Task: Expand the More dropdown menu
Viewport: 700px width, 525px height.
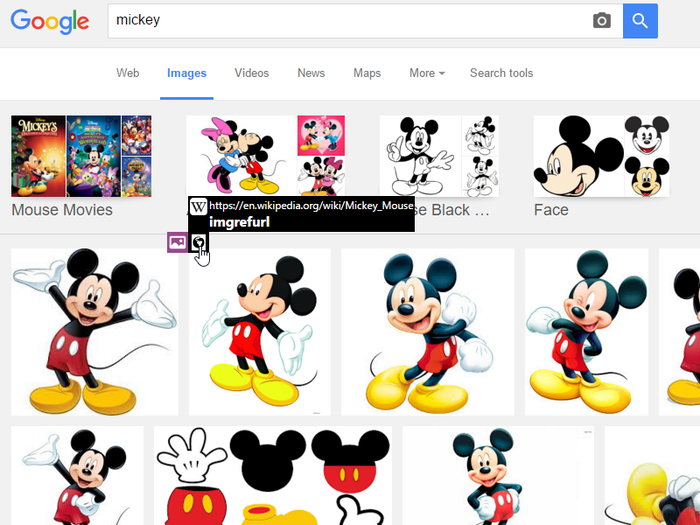Action: click(x=427, y=73)
